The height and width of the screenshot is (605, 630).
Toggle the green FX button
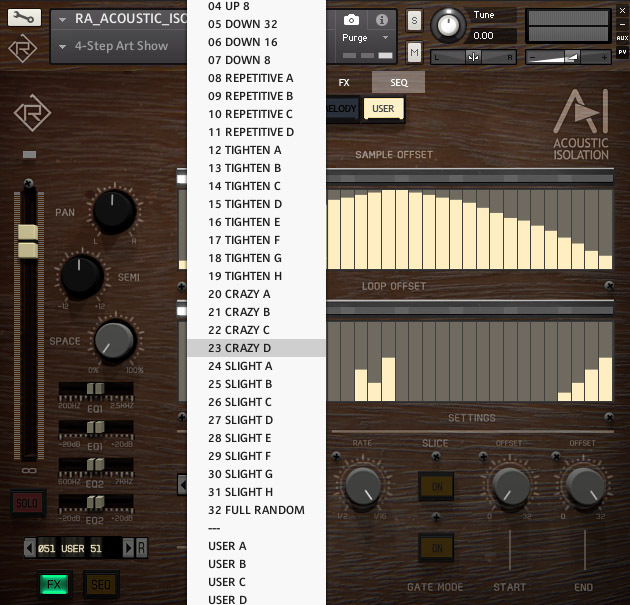pos(54,584)
